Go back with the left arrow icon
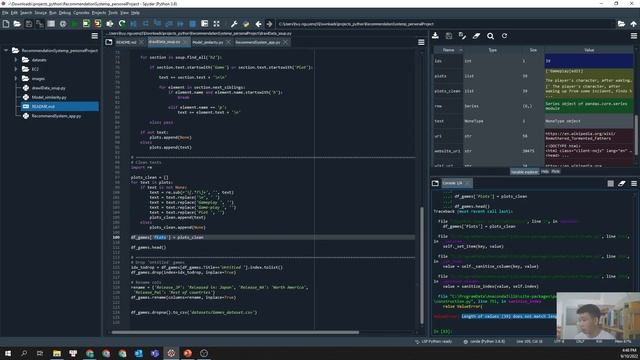The width and height of the screenshot is (640, 360). coord(258,24)
